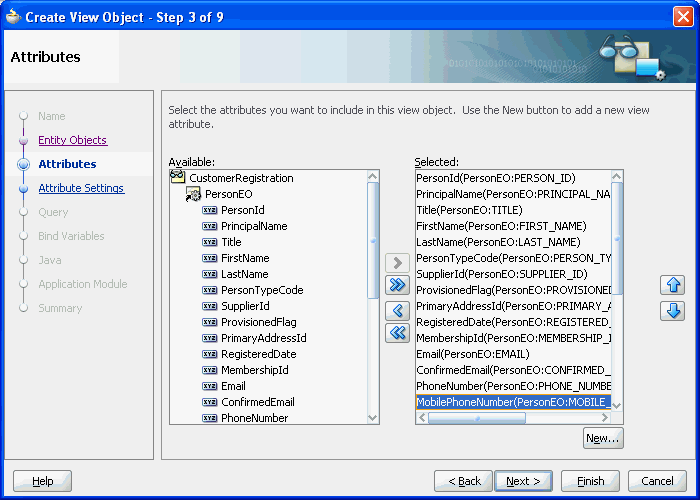Viewport: 700px width, 500px height.
Task: Click the attribute icon beside Title
Action: click(209, 242)
